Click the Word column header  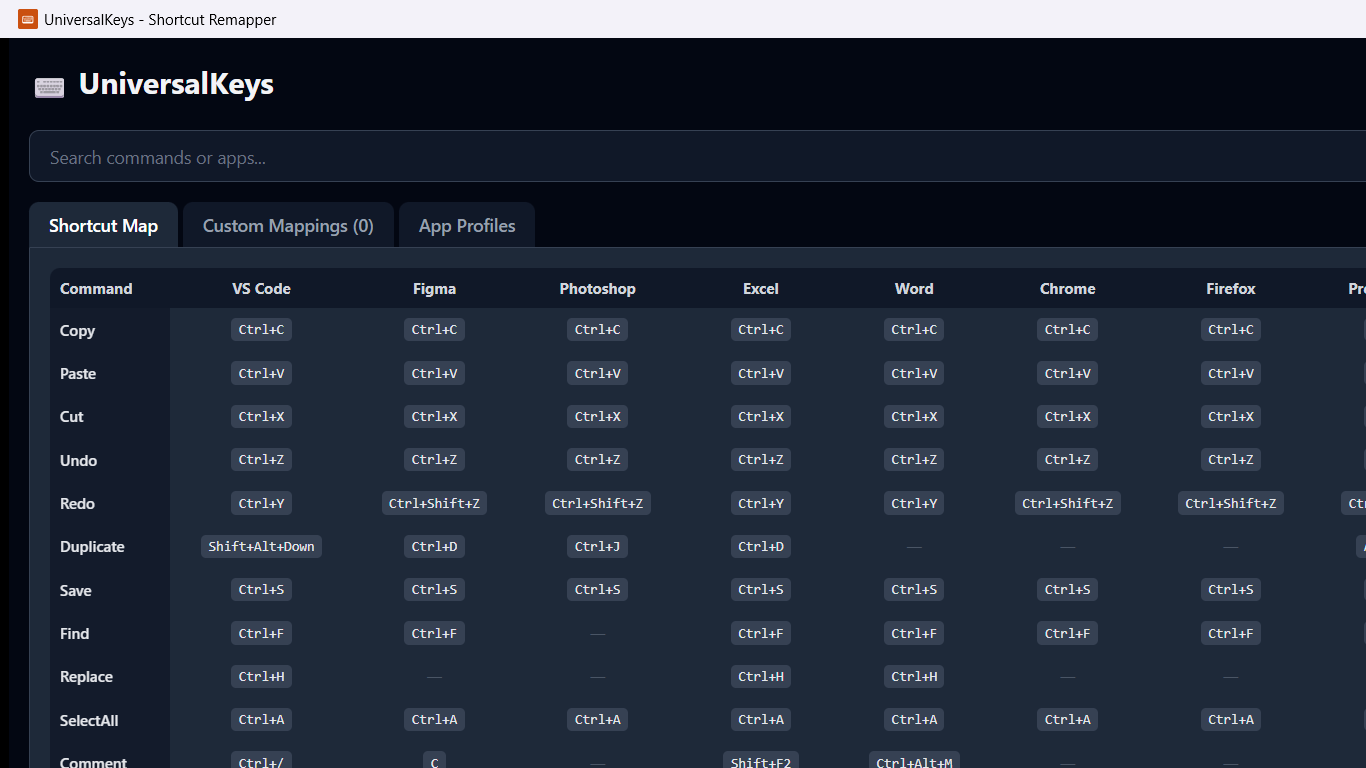[914, 289]
